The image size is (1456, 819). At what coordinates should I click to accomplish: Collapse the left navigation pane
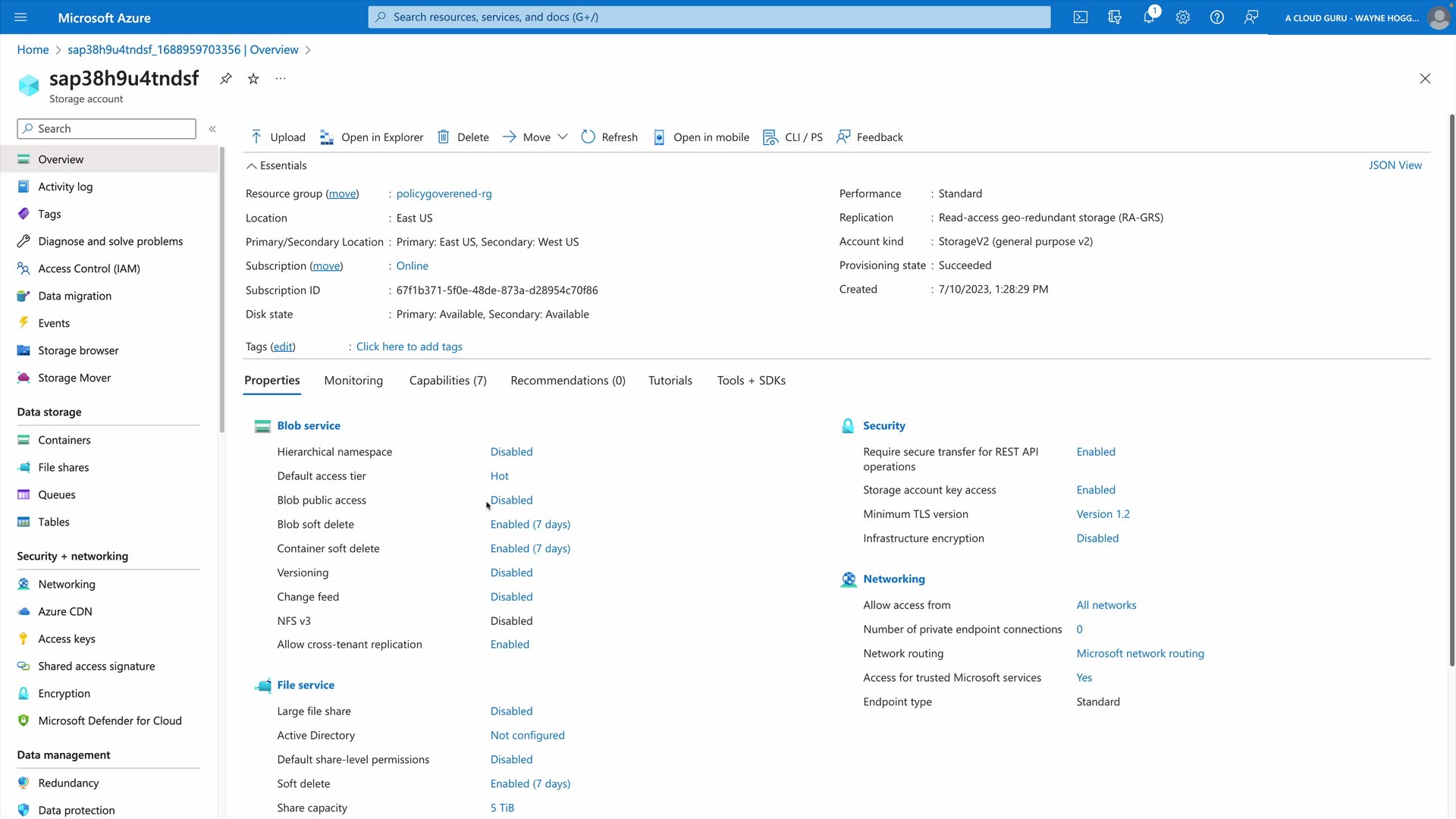pyautogui.click(x=212, y=129)
